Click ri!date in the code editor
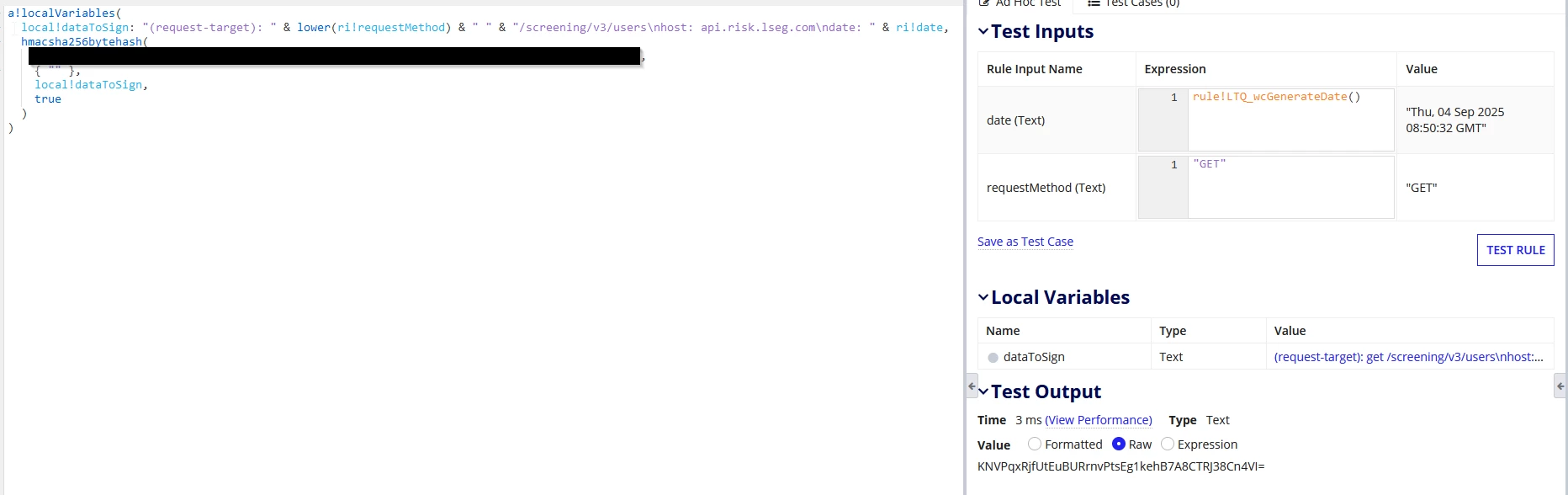The image size is (1568, 495). 919,28
